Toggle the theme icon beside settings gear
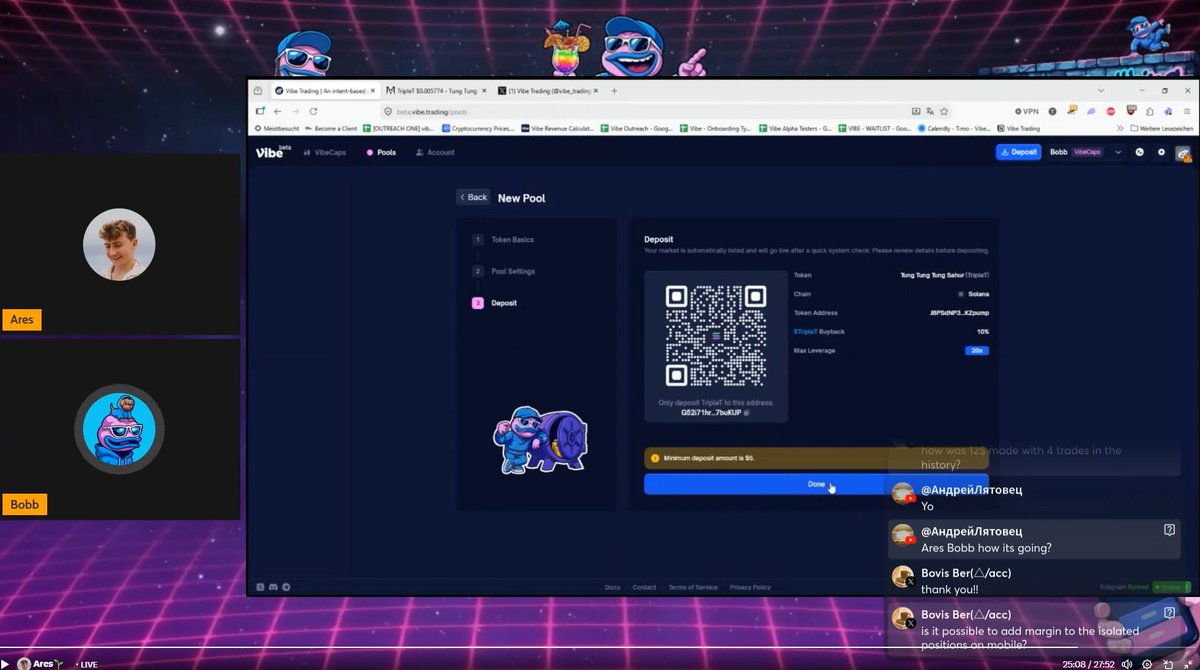The height and width of the screenshot is (670, 1200). pyautogui.click(x=1140, y=152)
